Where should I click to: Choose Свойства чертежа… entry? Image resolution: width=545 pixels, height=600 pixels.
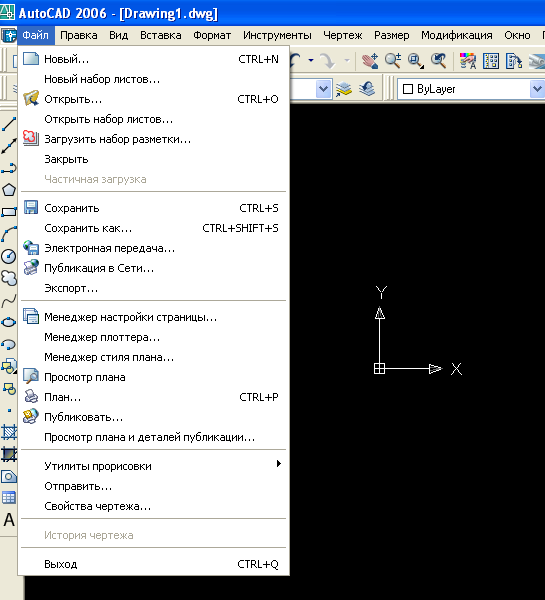pyautogui.click(x=153, y=506)
